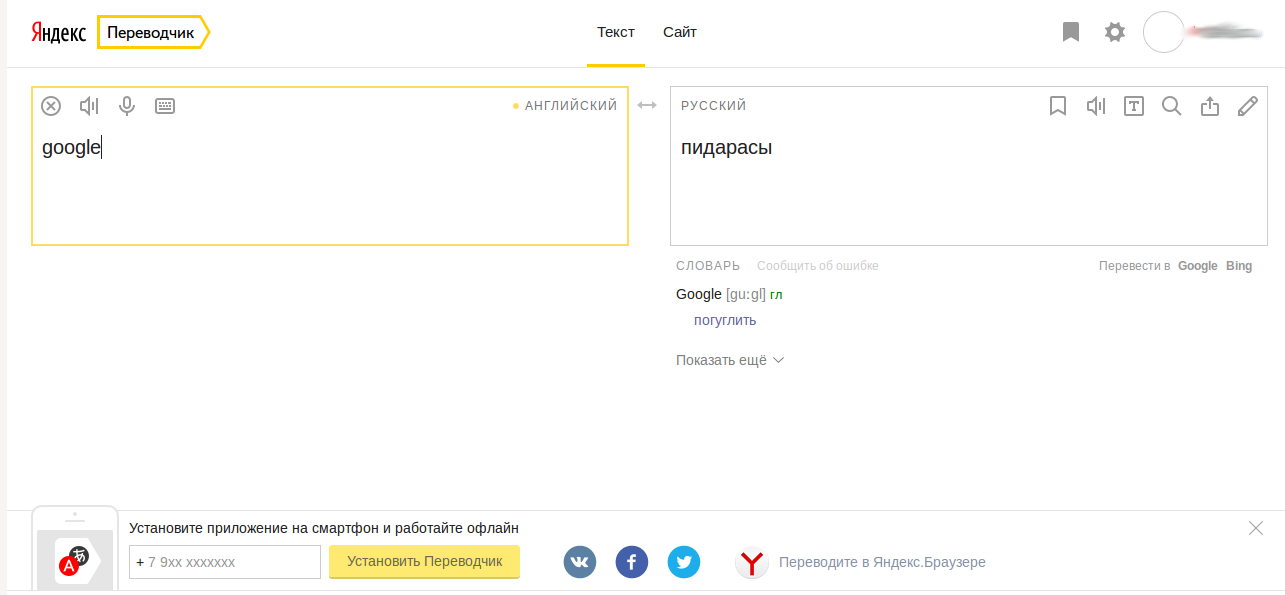Image resolution: width=1285 pixels, height=595 pixels.
Task: Open the virtual keyboard
Action: tap(165, 106)
